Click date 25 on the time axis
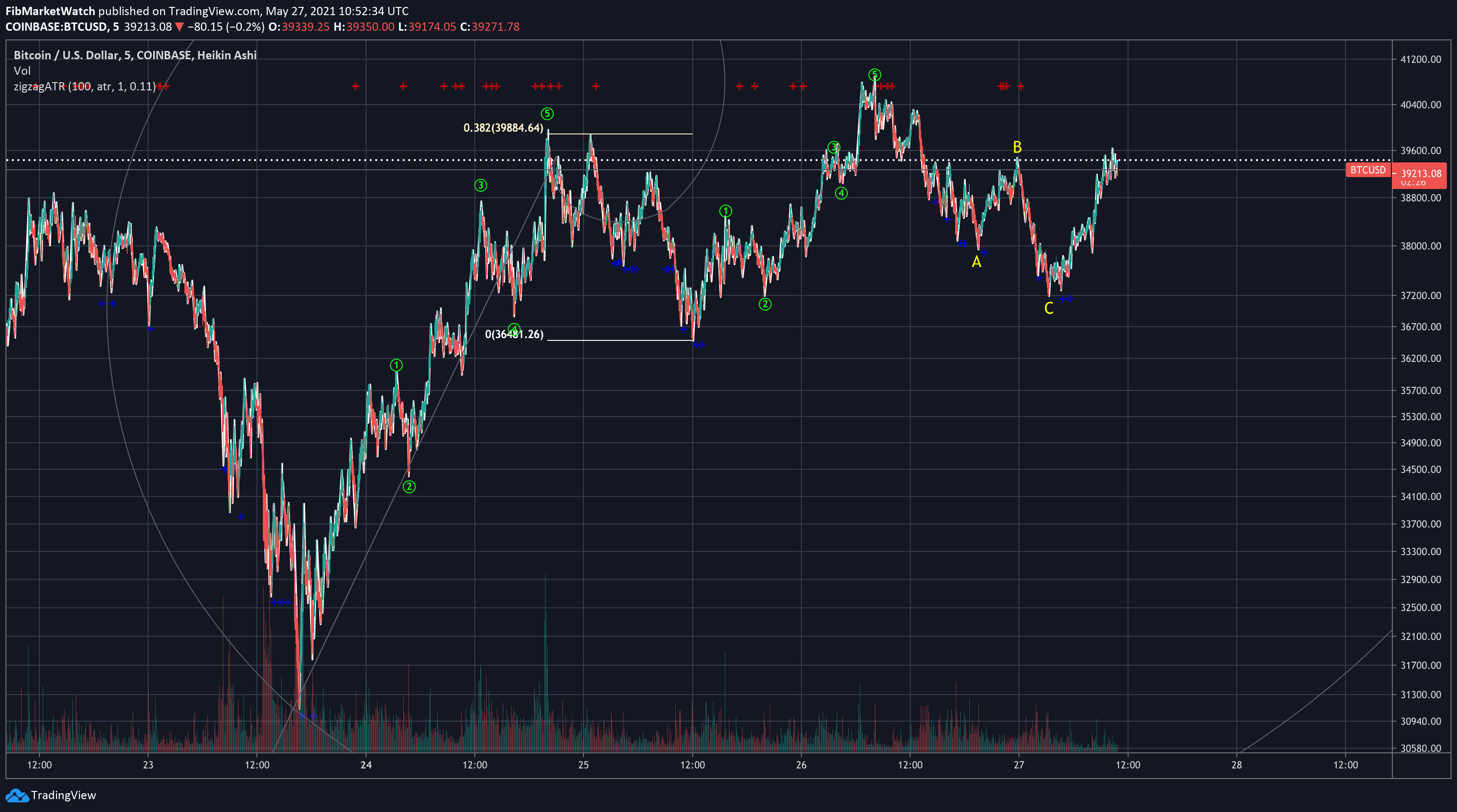Screen dimensions: 1457x812 (x=584, y=765)
